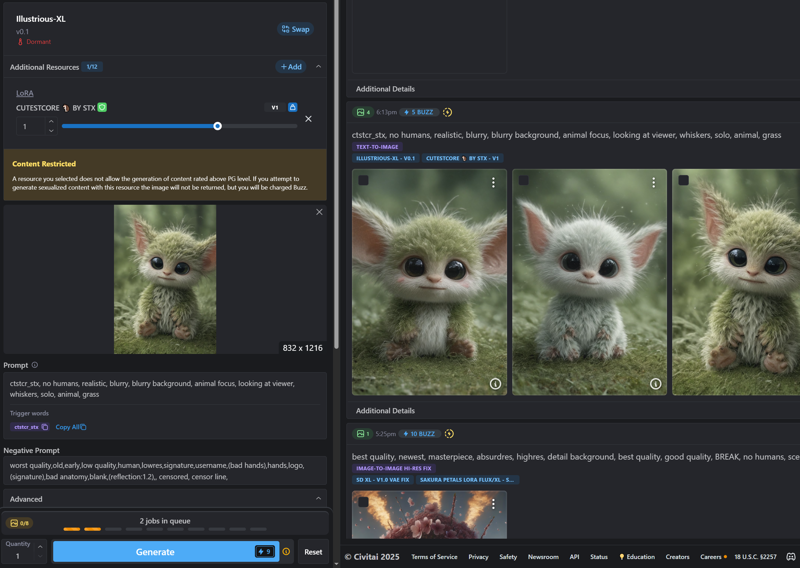The image size is (800, 568).
Task: Select the white creature image checkbox
Action: coord(523,180)
